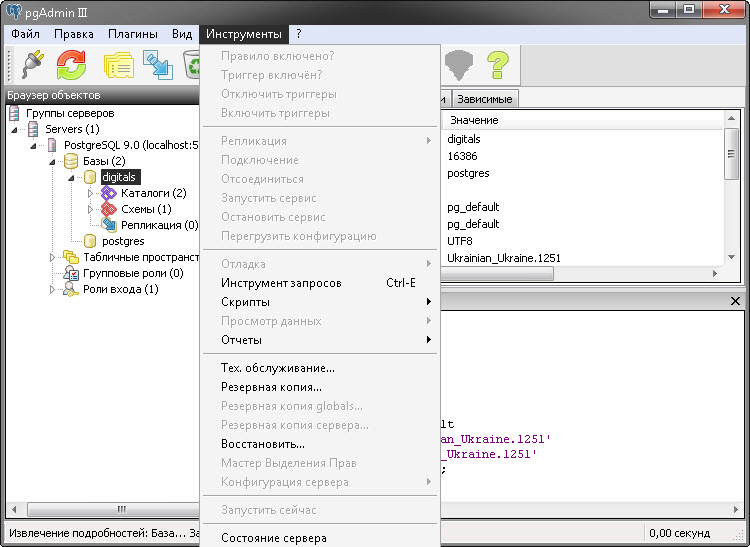Click the Значение column header
Viewport: 750px width, 547px height.
(x=474, y=120)
